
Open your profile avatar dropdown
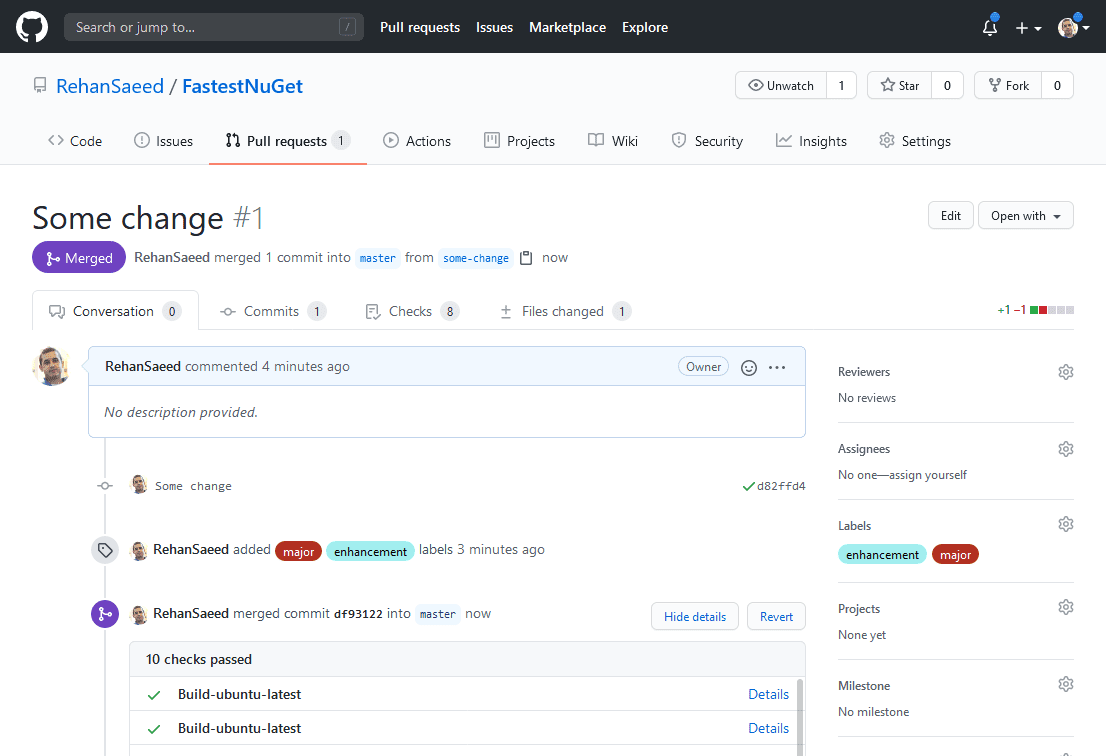tap(1068, 27)
